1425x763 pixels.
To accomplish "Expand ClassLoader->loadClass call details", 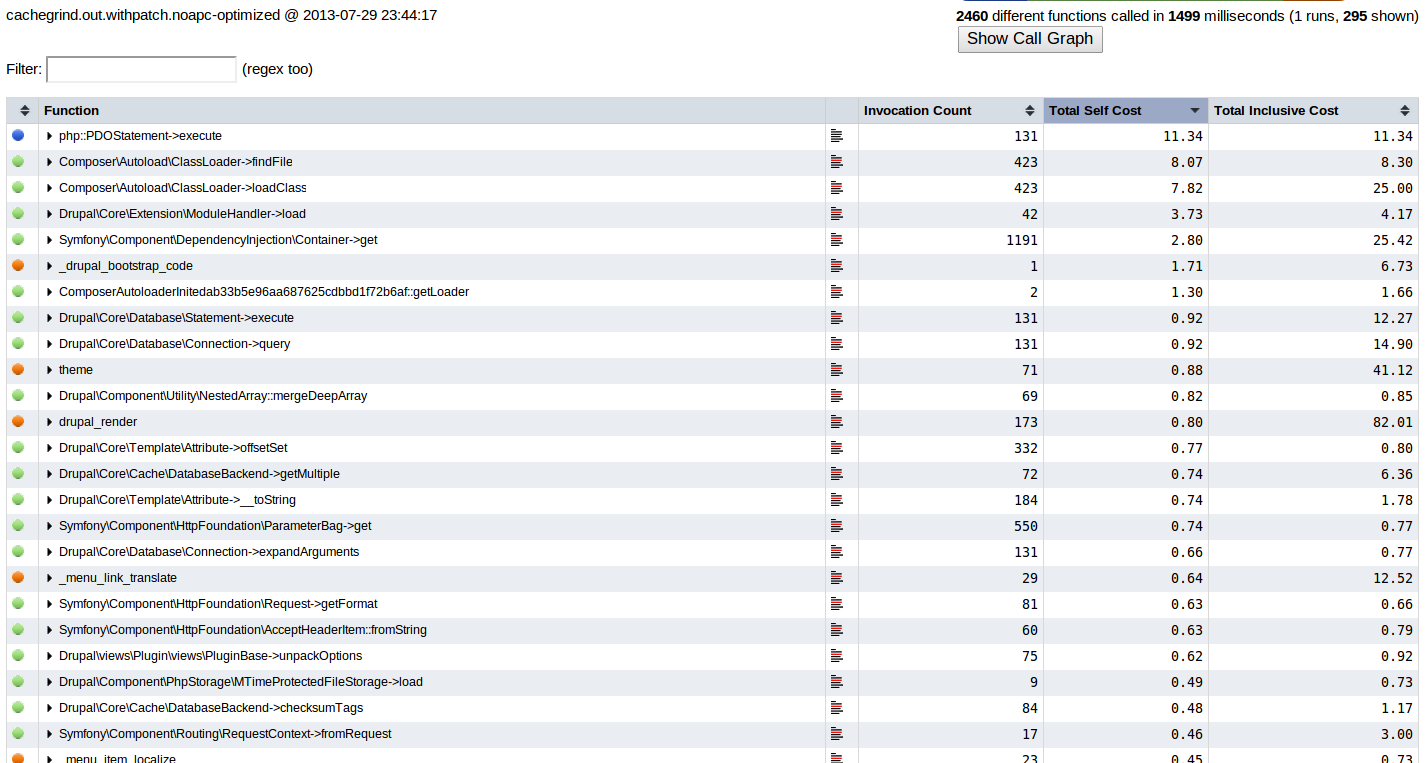I will pos(50,188).
